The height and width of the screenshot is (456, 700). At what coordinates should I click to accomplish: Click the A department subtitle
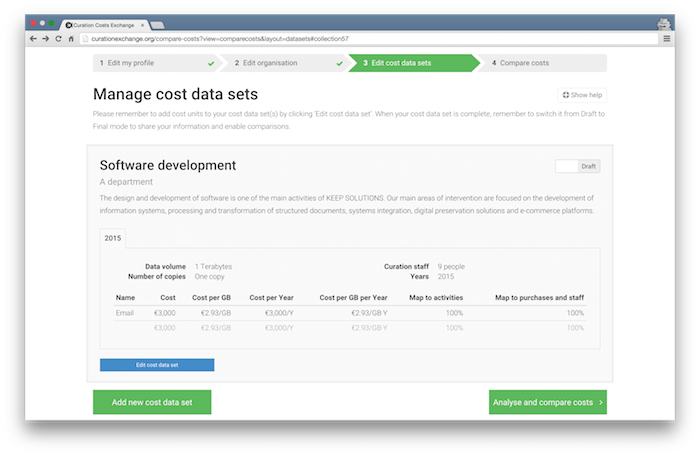(126, 182)
